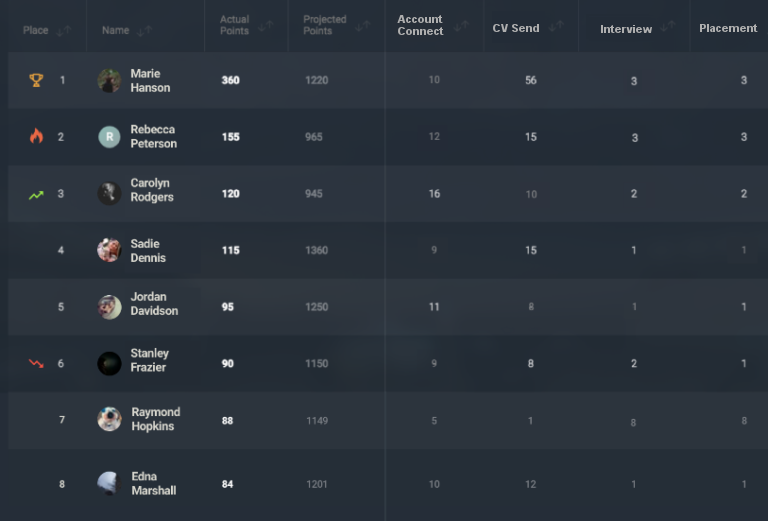This screenshot has height=521, width=768.
Task: Click Marie Hanson's CV Send value 56
Action: (x=531, y=80)
